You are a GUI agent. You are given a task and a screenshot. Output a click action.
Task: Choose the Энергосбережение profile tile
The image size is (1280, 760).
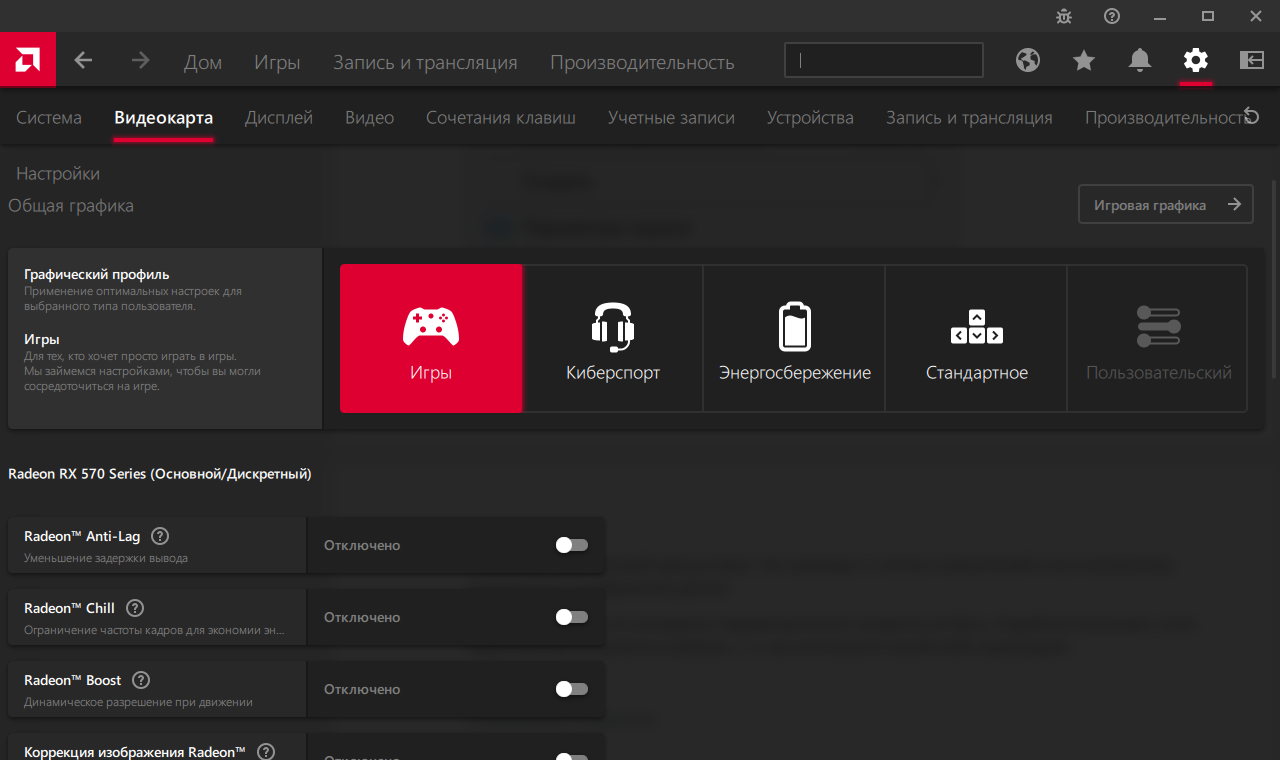[x=795, y=338]
